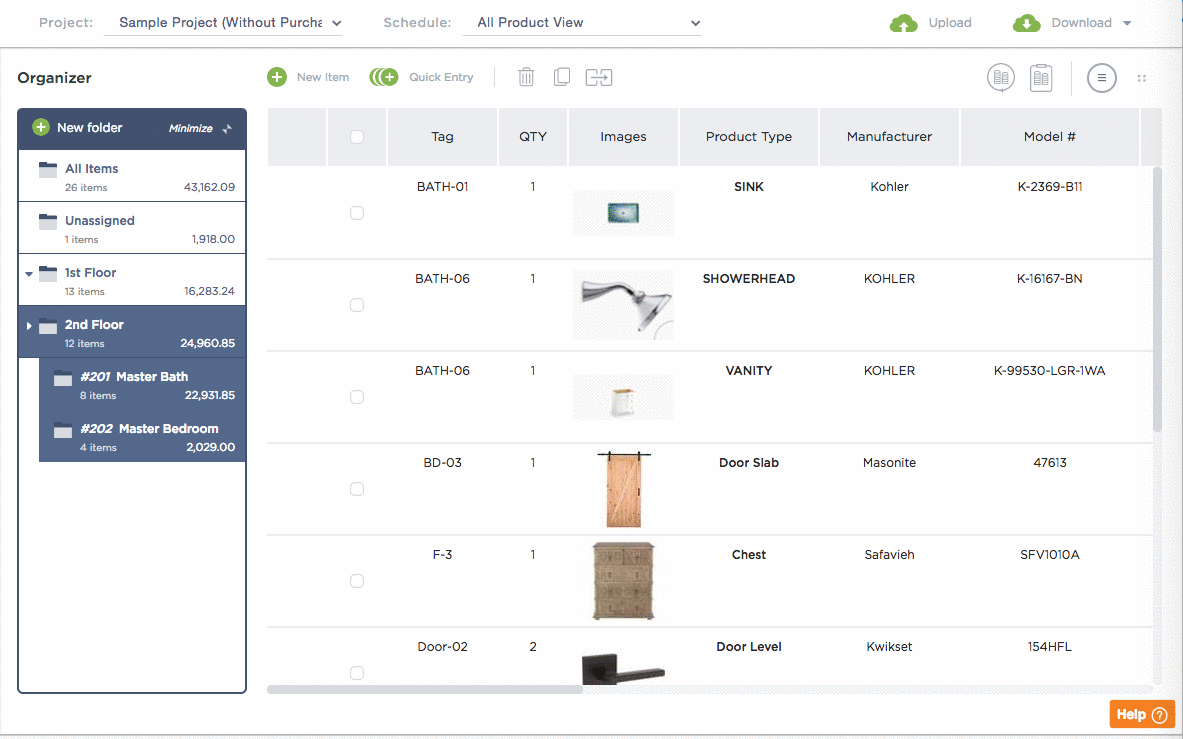1183x739 pixels.
Task: Click the Tag column header
Action: click(x=442, y=136)
